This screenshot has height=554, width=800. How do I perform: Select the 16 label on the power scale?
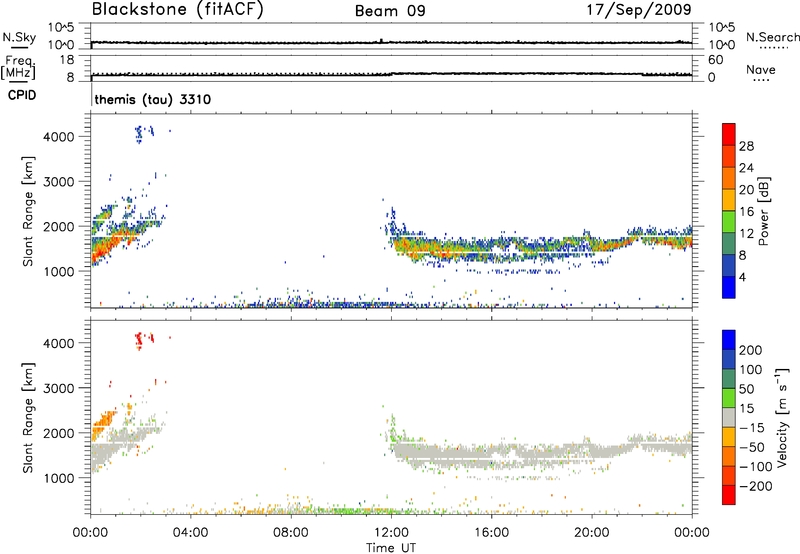746,212
